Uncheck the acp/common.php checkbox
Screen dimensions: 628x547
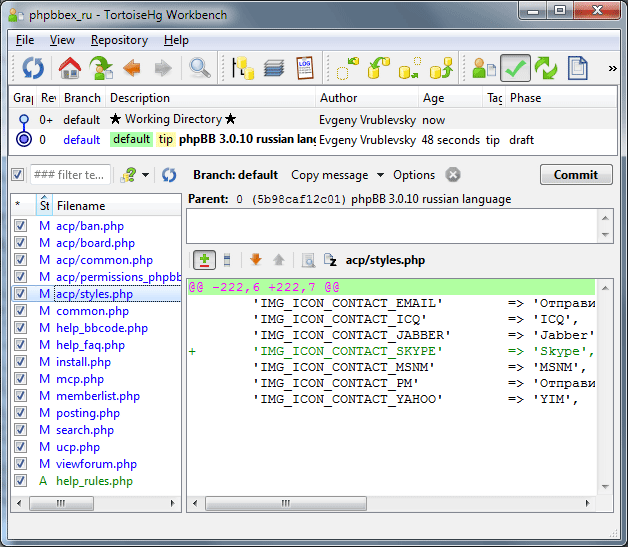[x=20, y=260]
